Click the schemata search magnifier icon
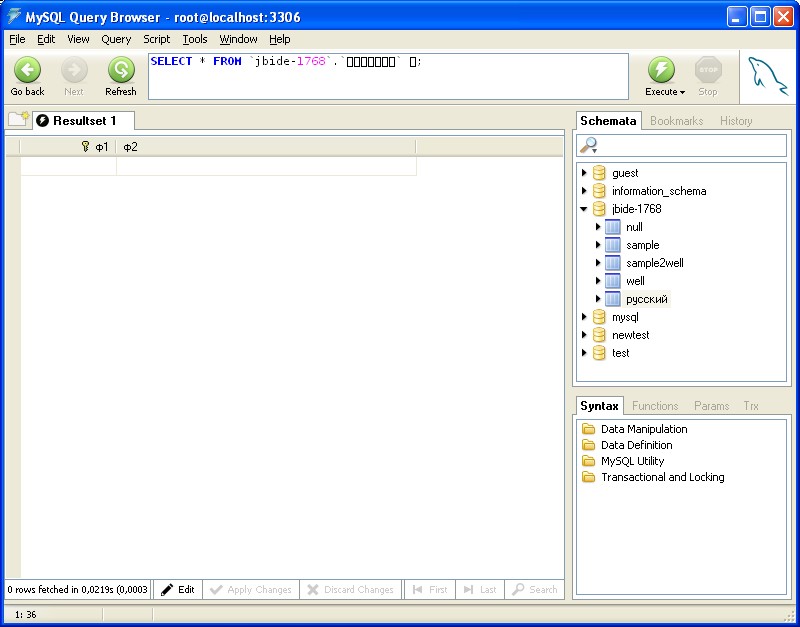Viewport: 800px width, 627px height. point(589,146)
